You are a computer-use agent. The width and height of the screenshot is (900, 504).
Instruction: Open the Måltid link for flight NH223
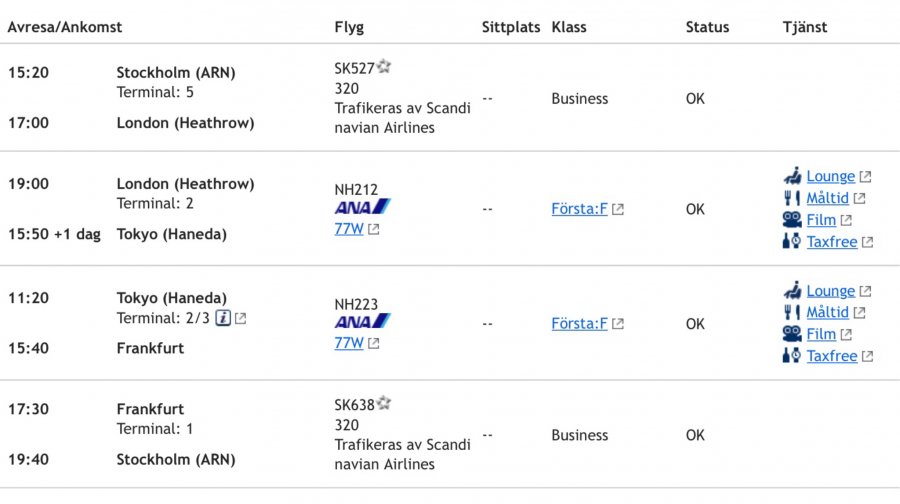pyautogui.click(x=827, y=313)
